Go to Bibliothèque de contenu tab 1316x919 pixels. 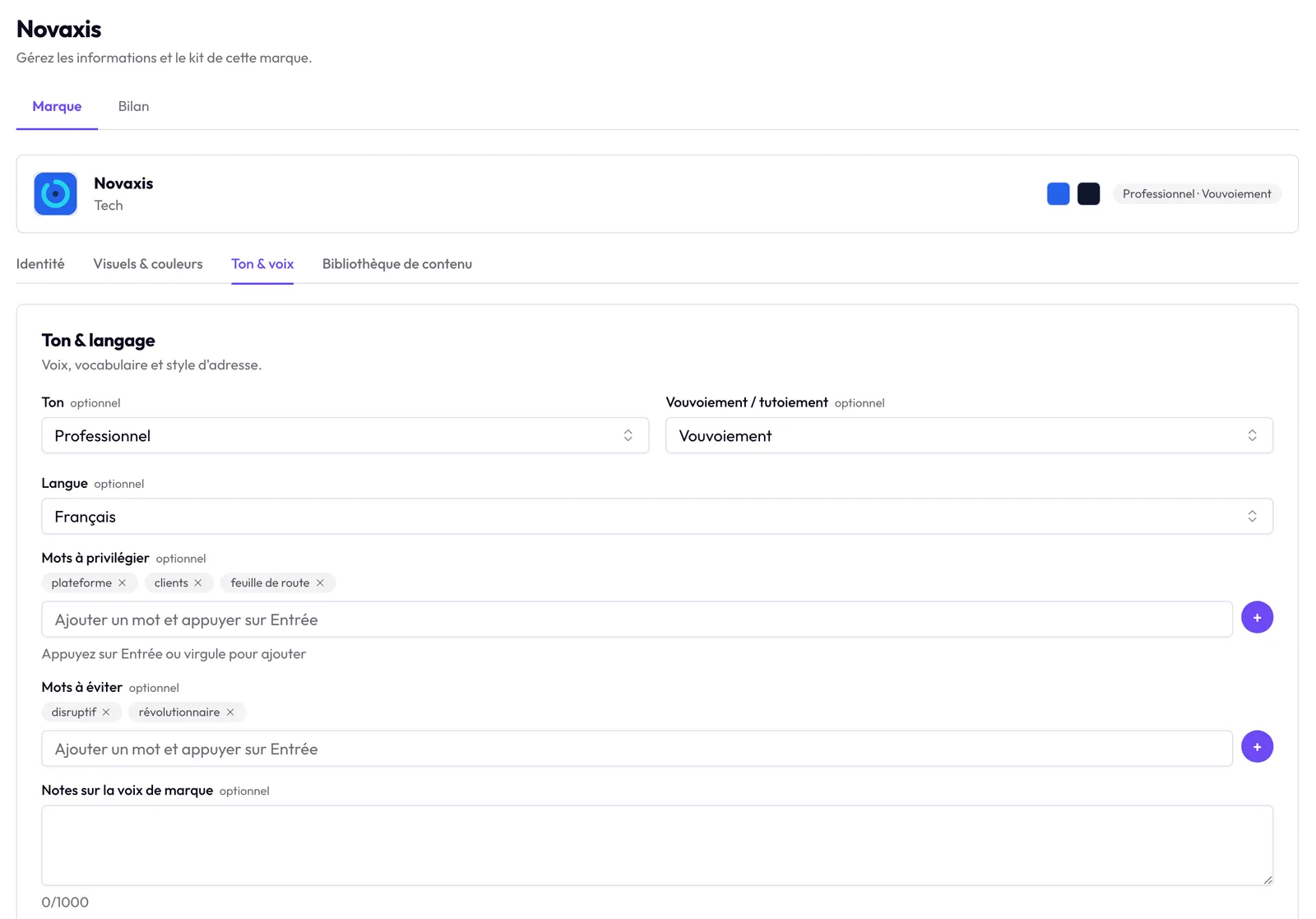pyautogui.click(x=397, y=263)
